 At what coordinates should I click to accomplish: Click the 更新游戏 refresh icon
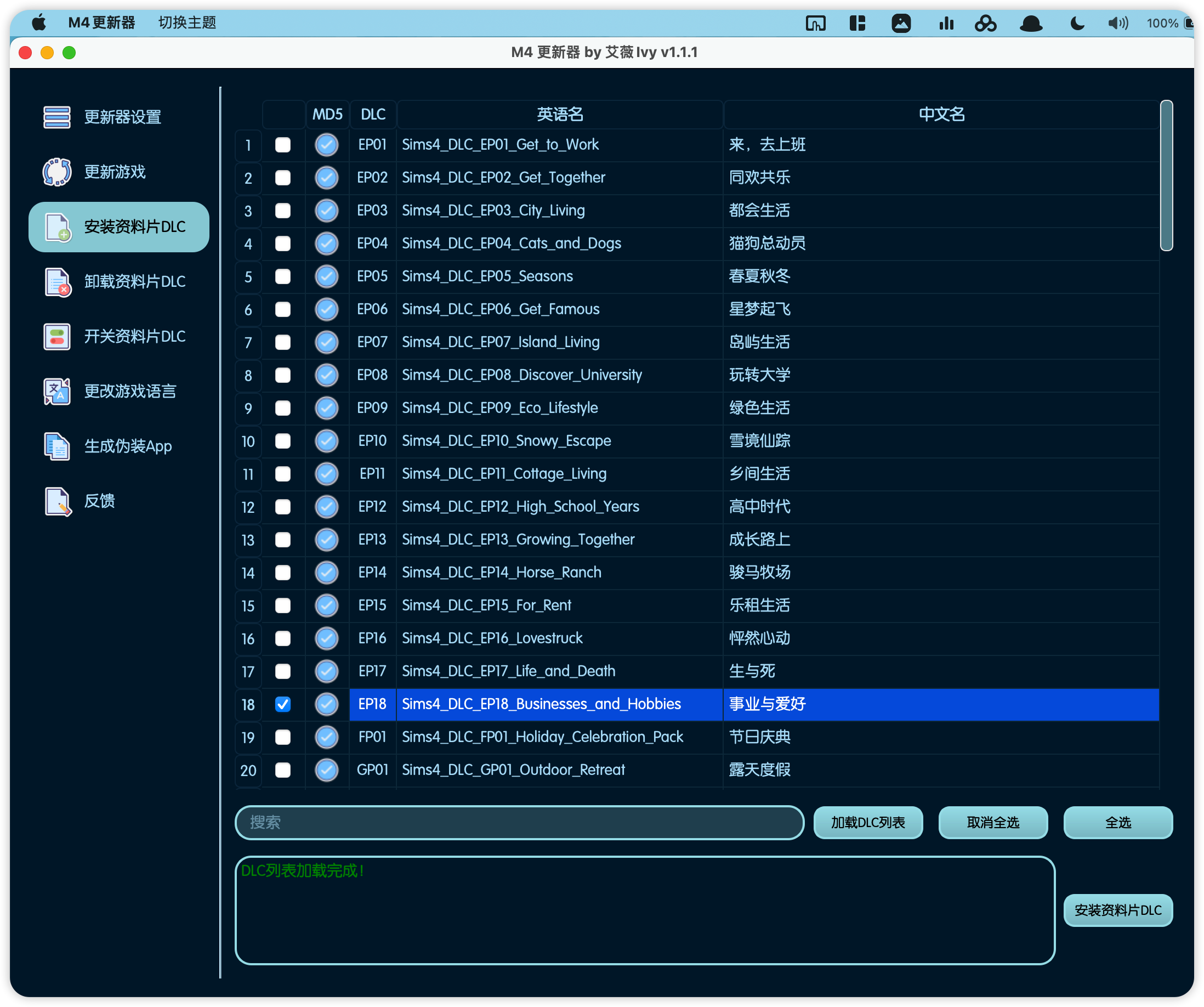(x=57, y=172)
